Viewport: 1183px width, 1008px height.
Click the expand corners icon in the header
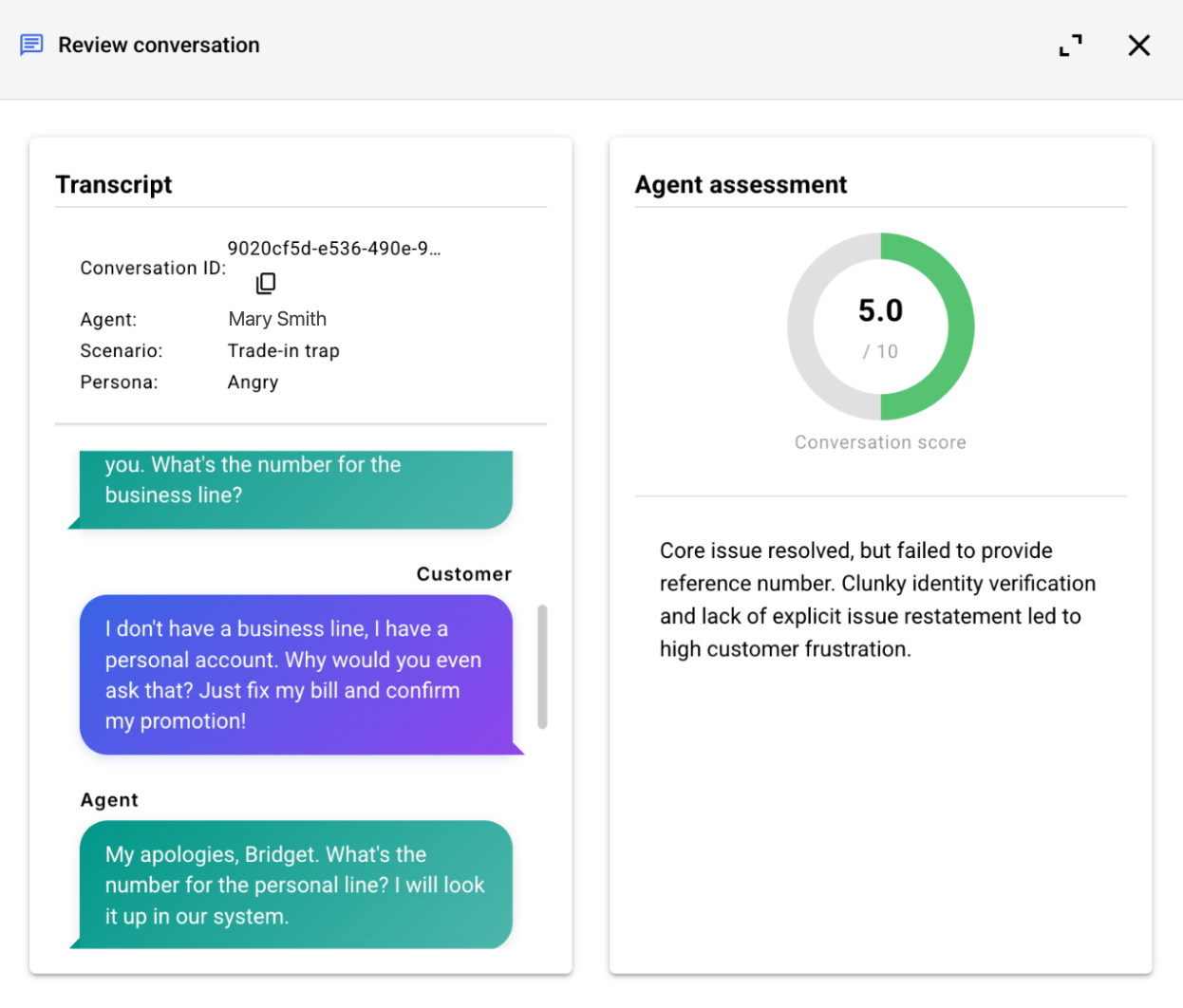point(1071,45)
